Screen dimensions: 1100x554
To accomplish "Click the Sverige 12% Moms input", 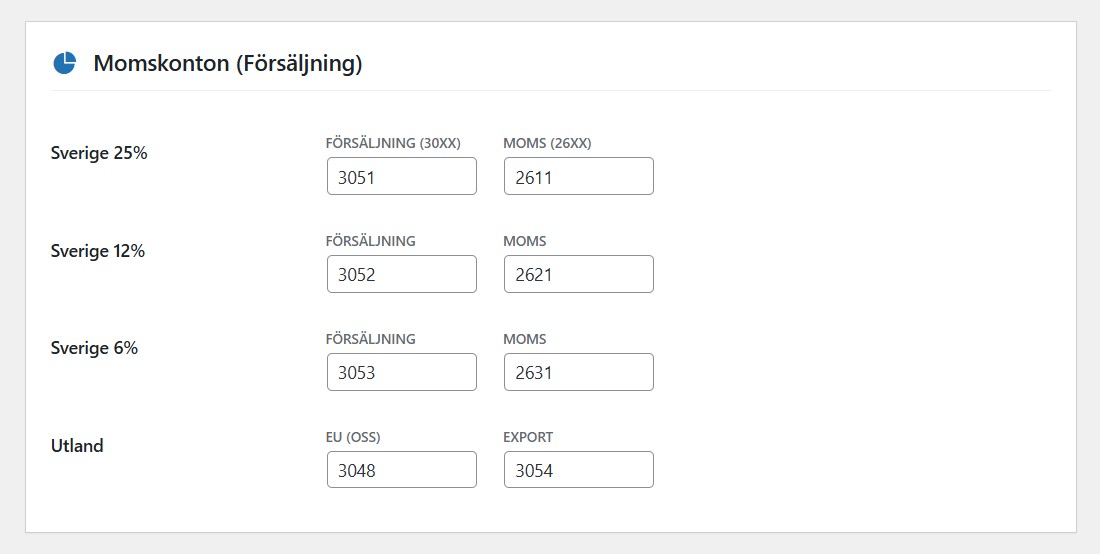I will coord(578,275).
